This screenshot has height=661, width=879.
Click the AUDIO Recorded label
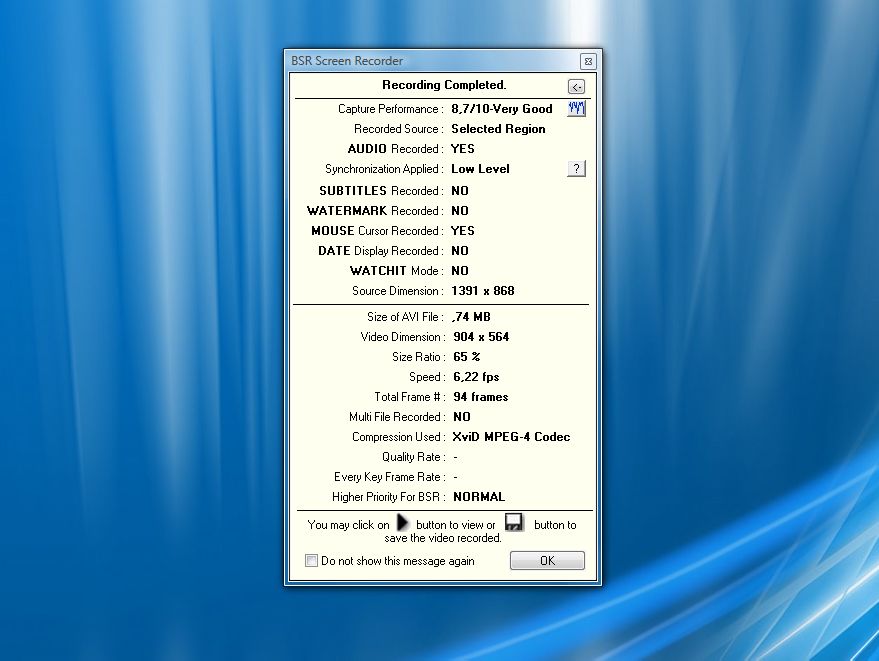395,149
